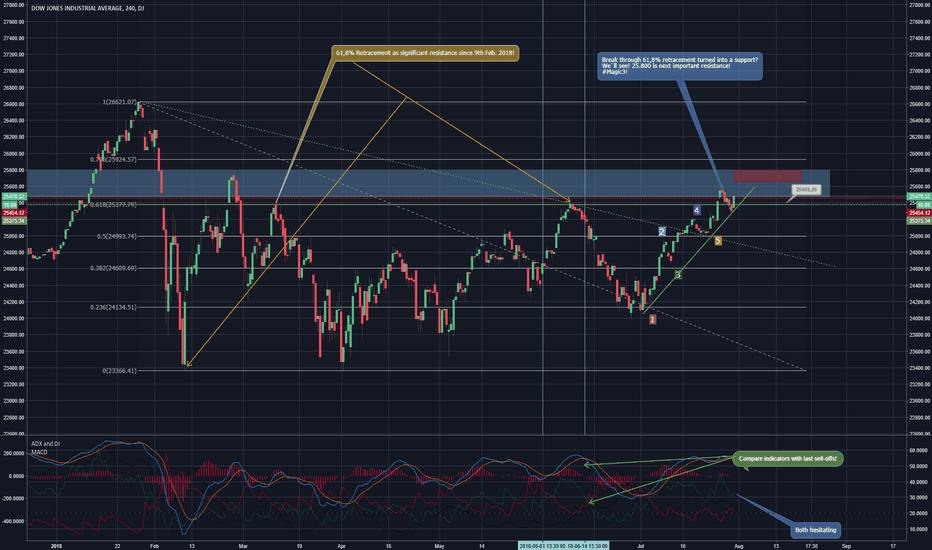
Task: Click the 23400.00 price on right axis
Action: (x=919, y=368)
